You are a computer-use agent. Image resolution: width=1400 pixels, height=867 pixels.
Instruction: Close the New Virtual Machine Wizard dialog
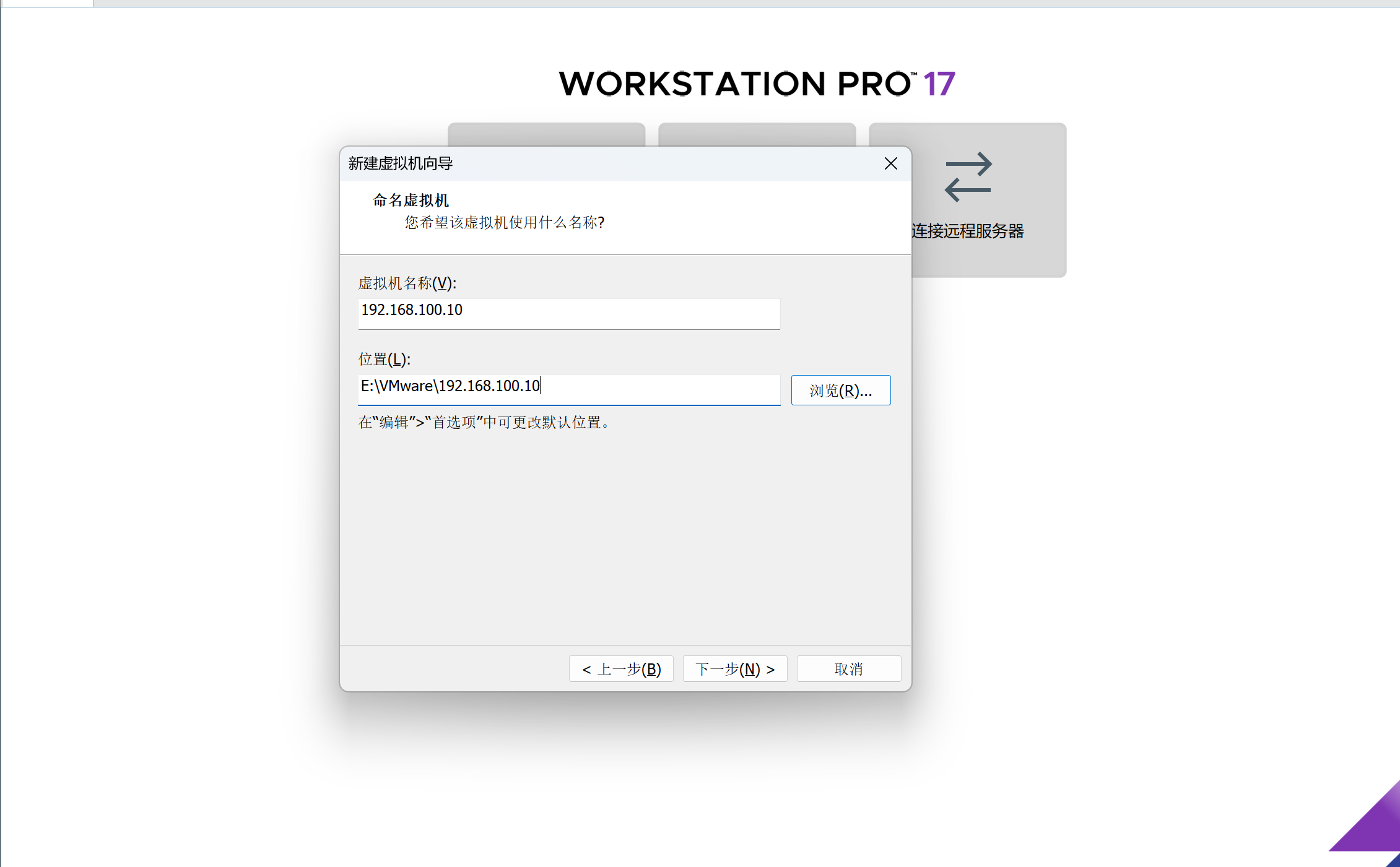coord(890,163)
